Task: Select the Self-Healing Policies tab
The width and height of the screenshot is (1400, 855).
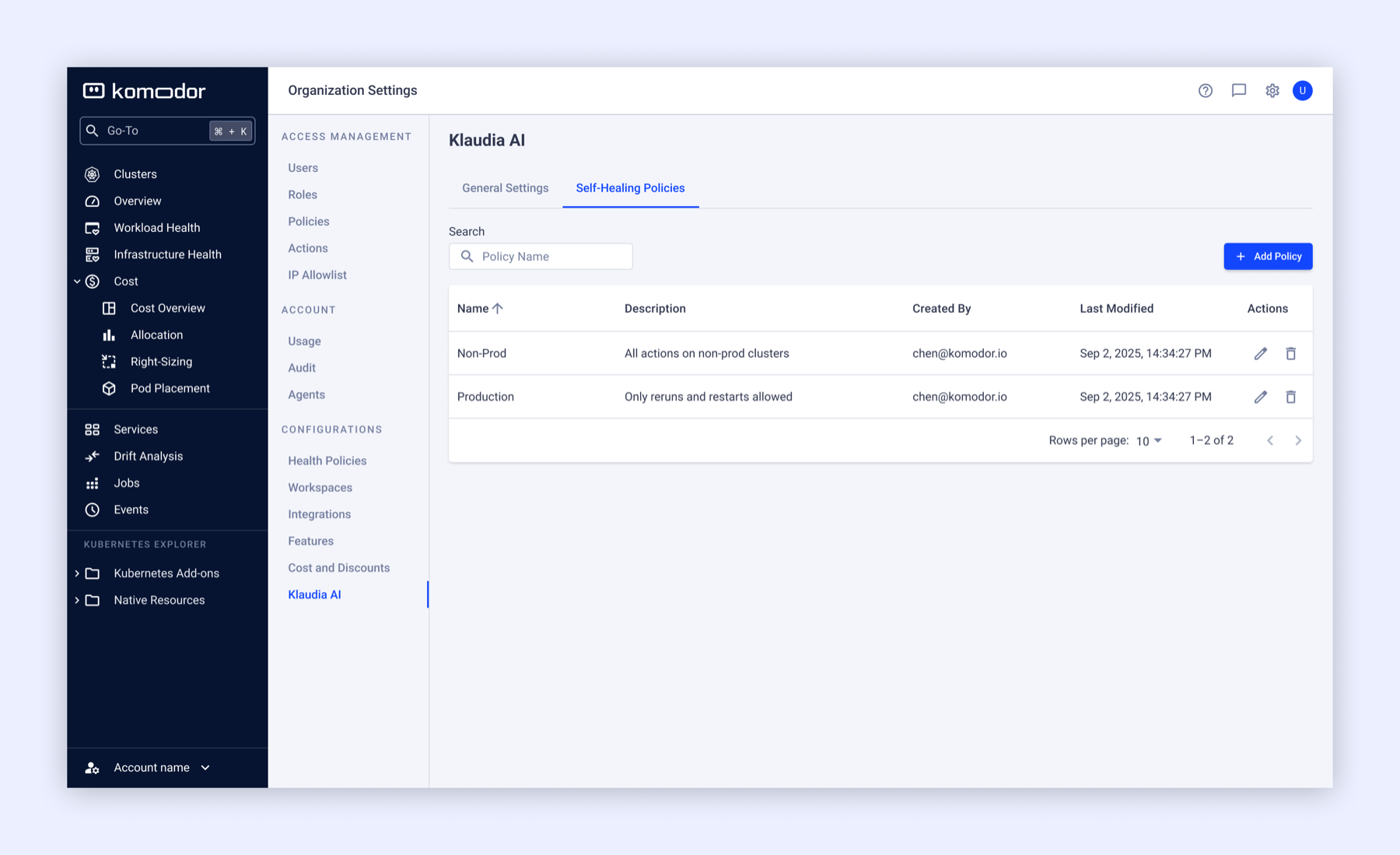Action: [x=630, y=188]
